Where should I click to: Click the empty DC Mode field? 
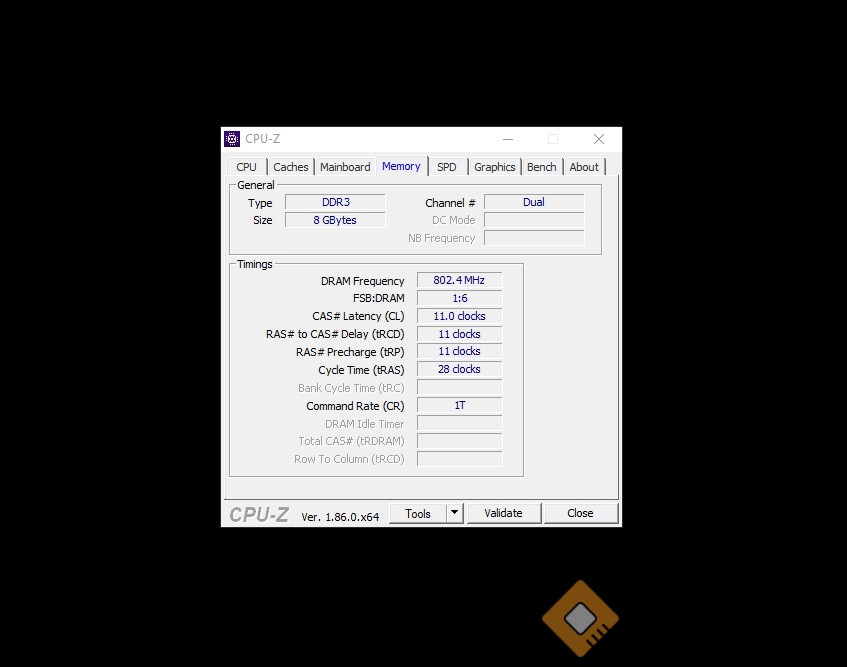pyautogui.click(x=534, y=220)
